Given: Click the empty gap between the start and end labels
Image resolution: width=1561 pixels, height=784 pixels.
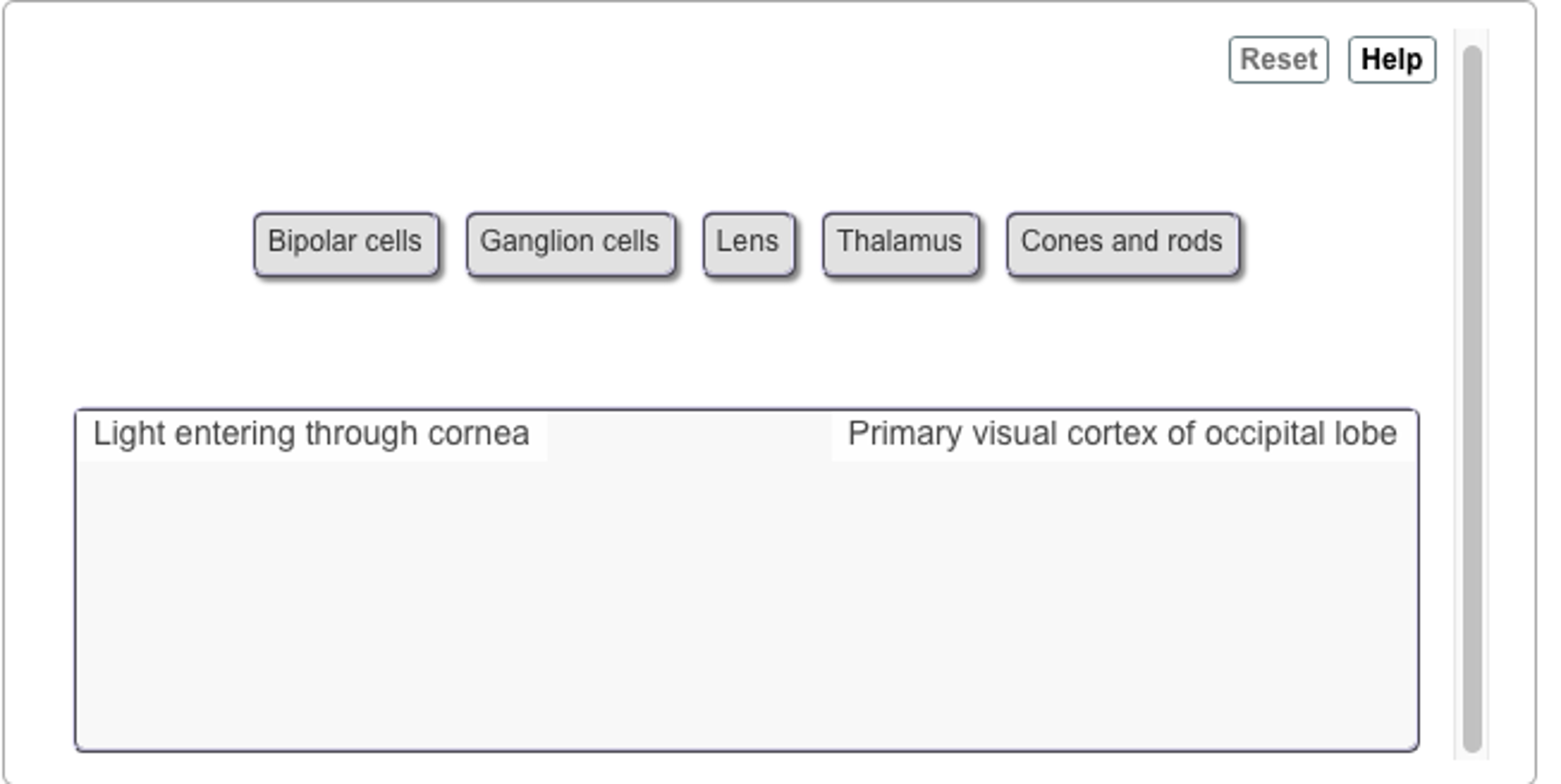Looking at the screenshot, I should (688, 435).
